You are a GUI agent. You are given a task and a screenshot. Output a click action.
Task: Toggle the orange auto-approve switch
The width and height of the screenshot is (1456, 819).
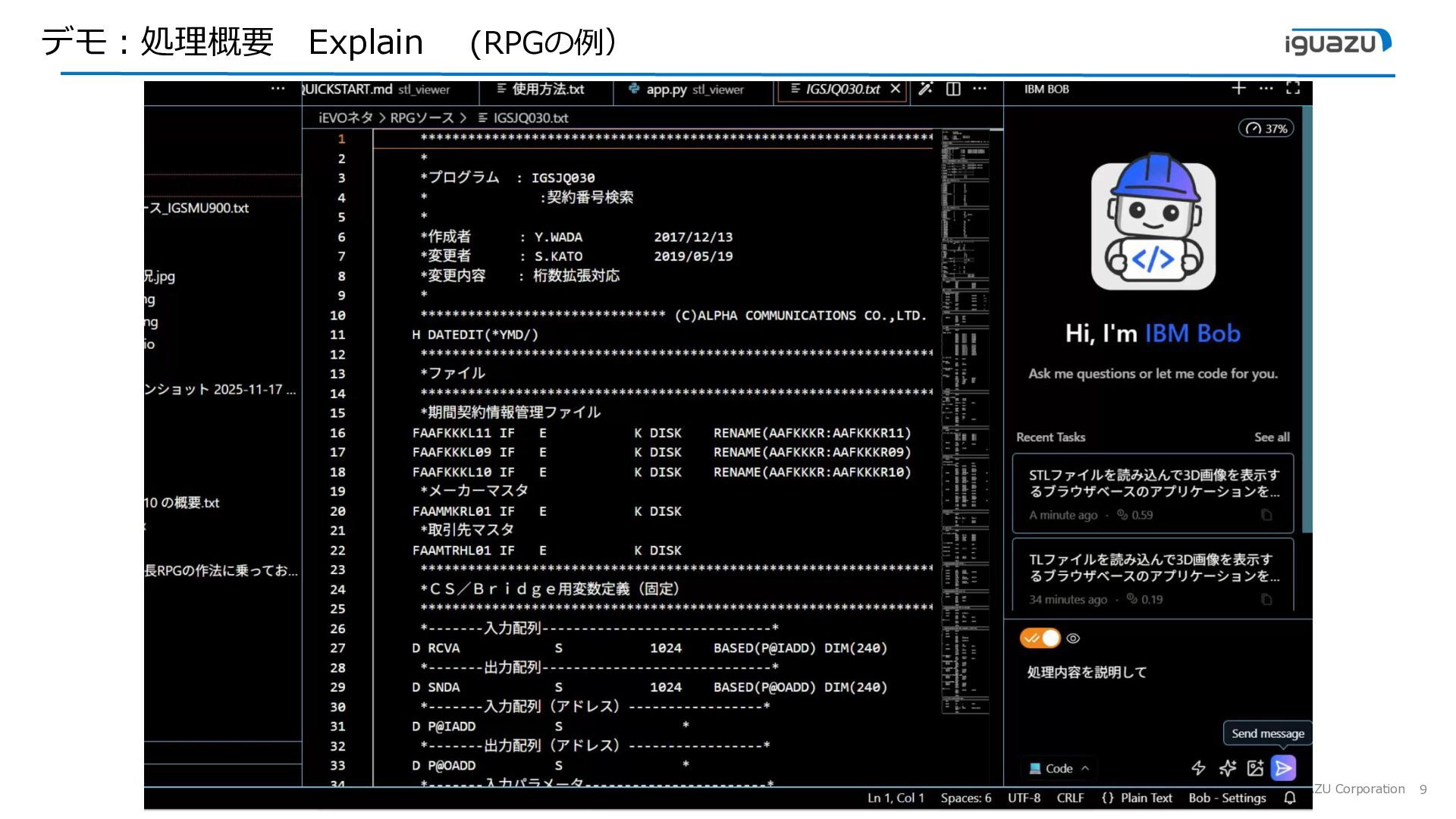click(1040, 639)
